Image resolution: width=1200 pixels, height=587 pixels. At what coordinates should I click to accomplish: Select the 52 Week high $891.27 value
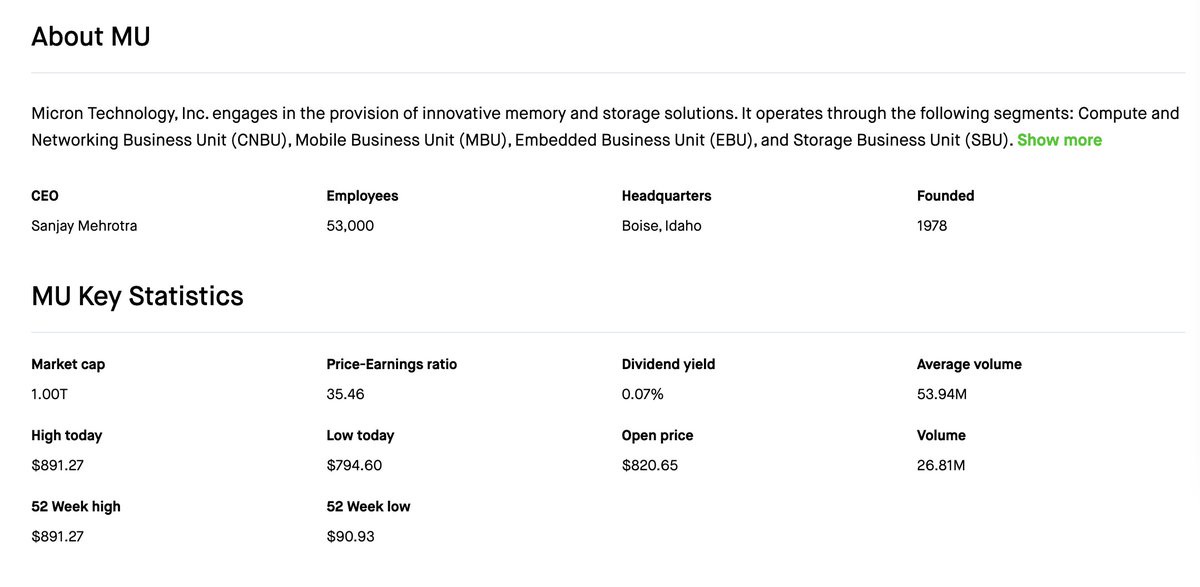[x=58, y=536]
